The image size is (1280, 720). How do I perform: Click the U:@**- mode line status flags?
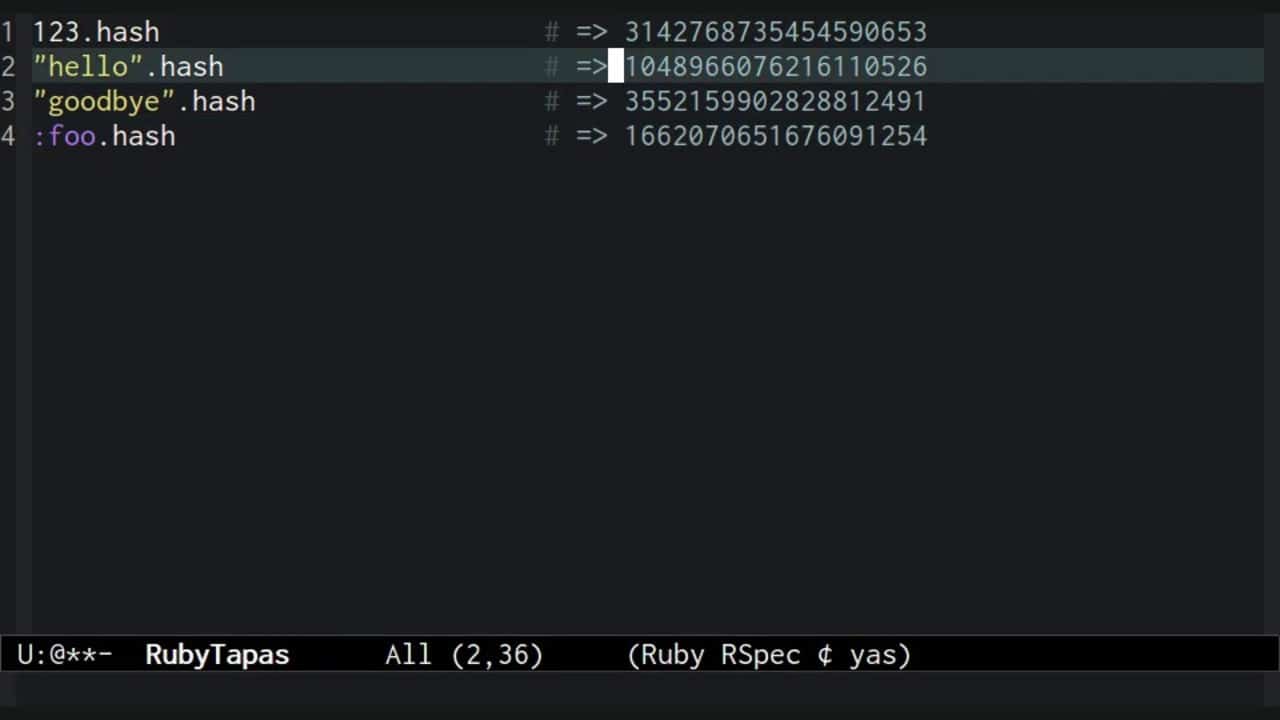tap(64, 655)
